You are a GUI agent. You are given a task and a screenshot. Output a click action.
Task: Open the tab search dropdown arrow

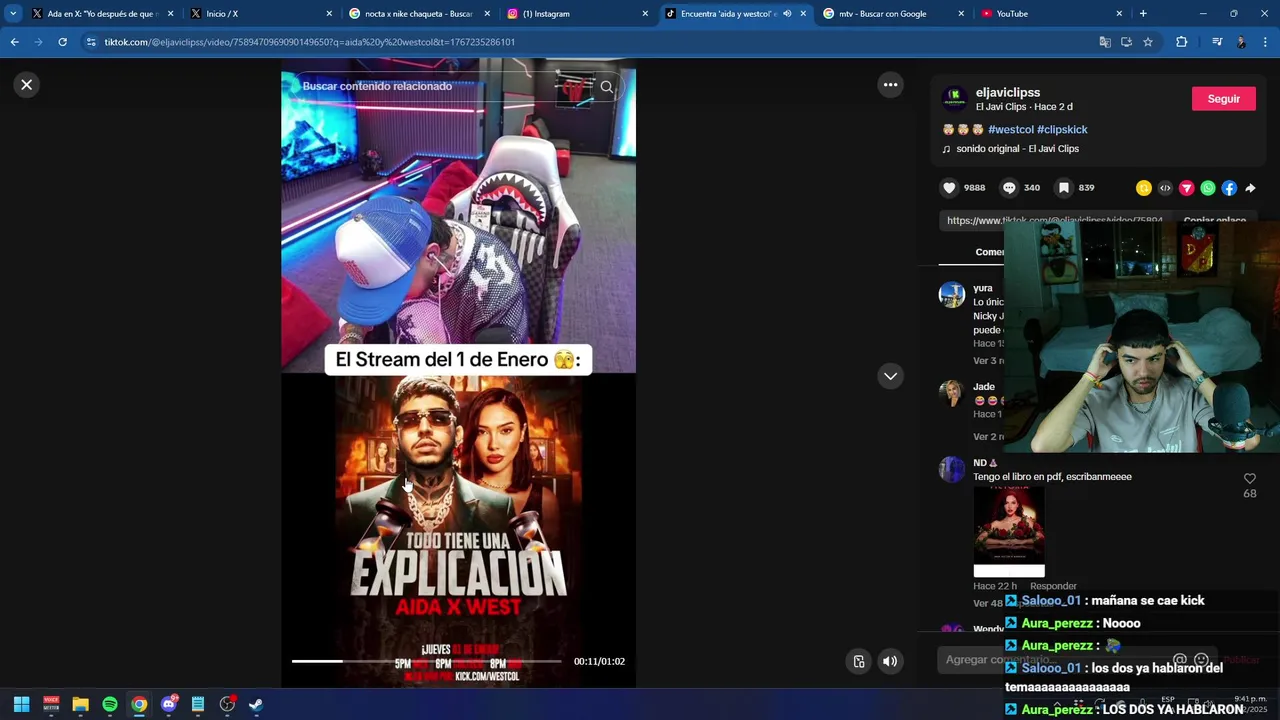tap(13, 14)
